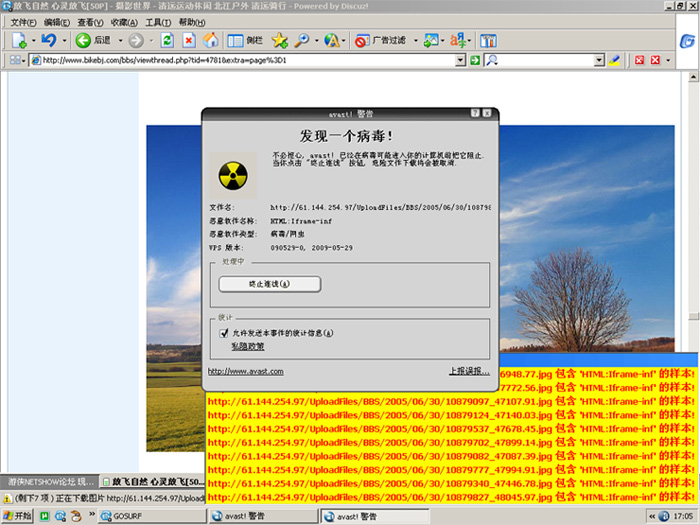Click the ad filter (广告过滤) icon
The width and height of the screenshot is (700, 525).
pos(361,41)
